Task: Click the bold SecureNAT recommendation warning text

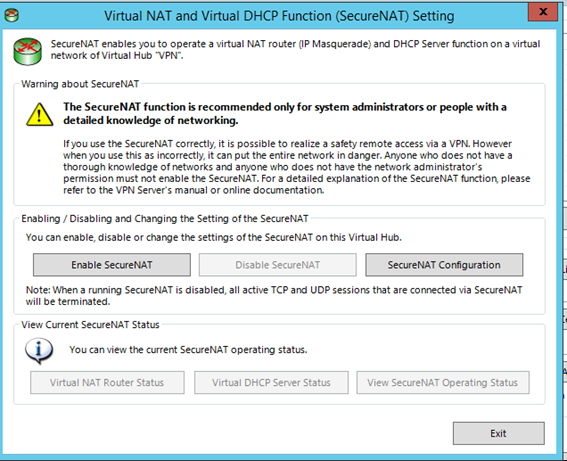Action: tap(285, 114)
